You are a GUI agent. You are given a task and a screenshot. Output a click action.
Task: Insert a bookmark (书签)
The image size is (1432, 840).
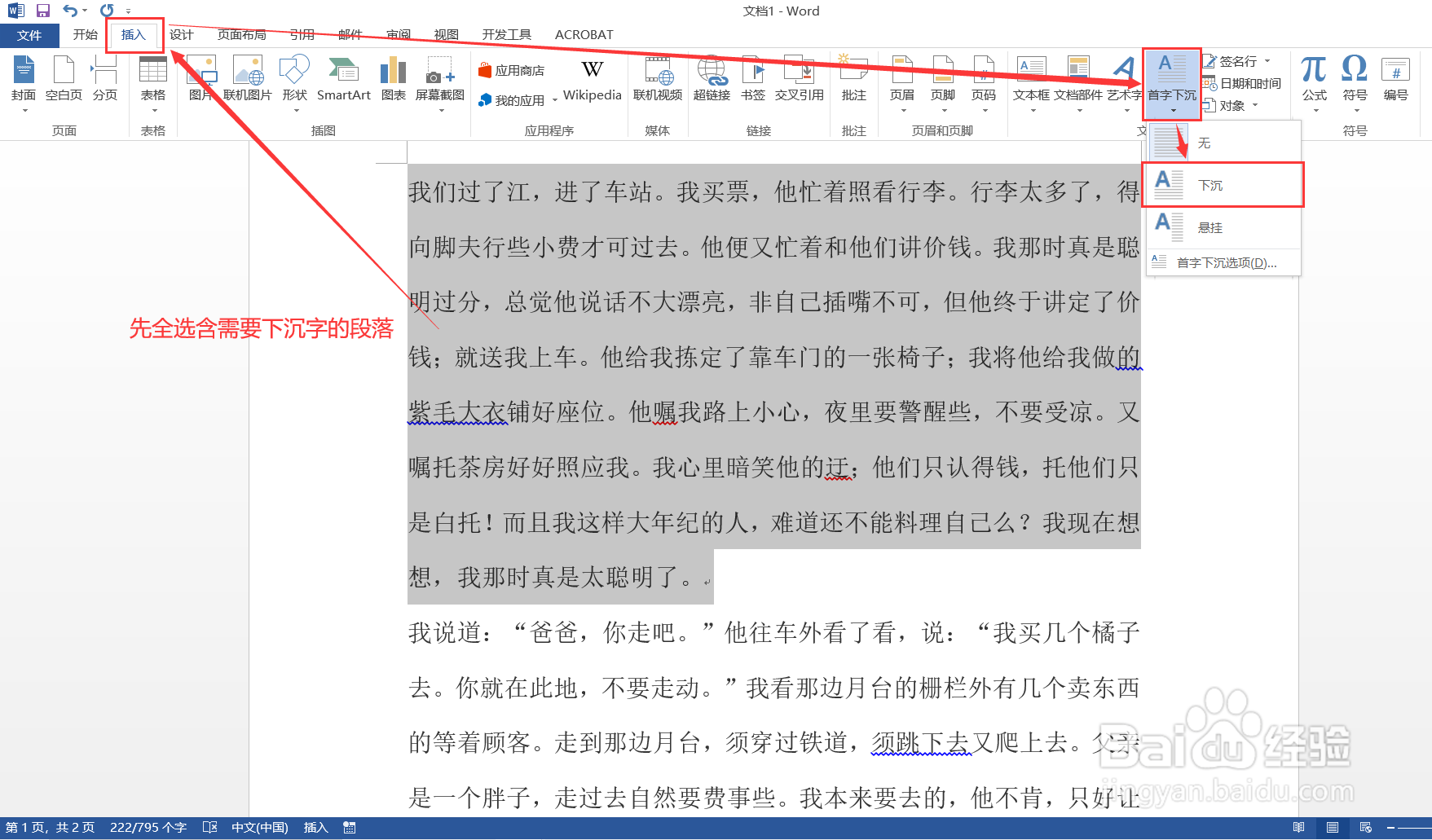[753, 80]
